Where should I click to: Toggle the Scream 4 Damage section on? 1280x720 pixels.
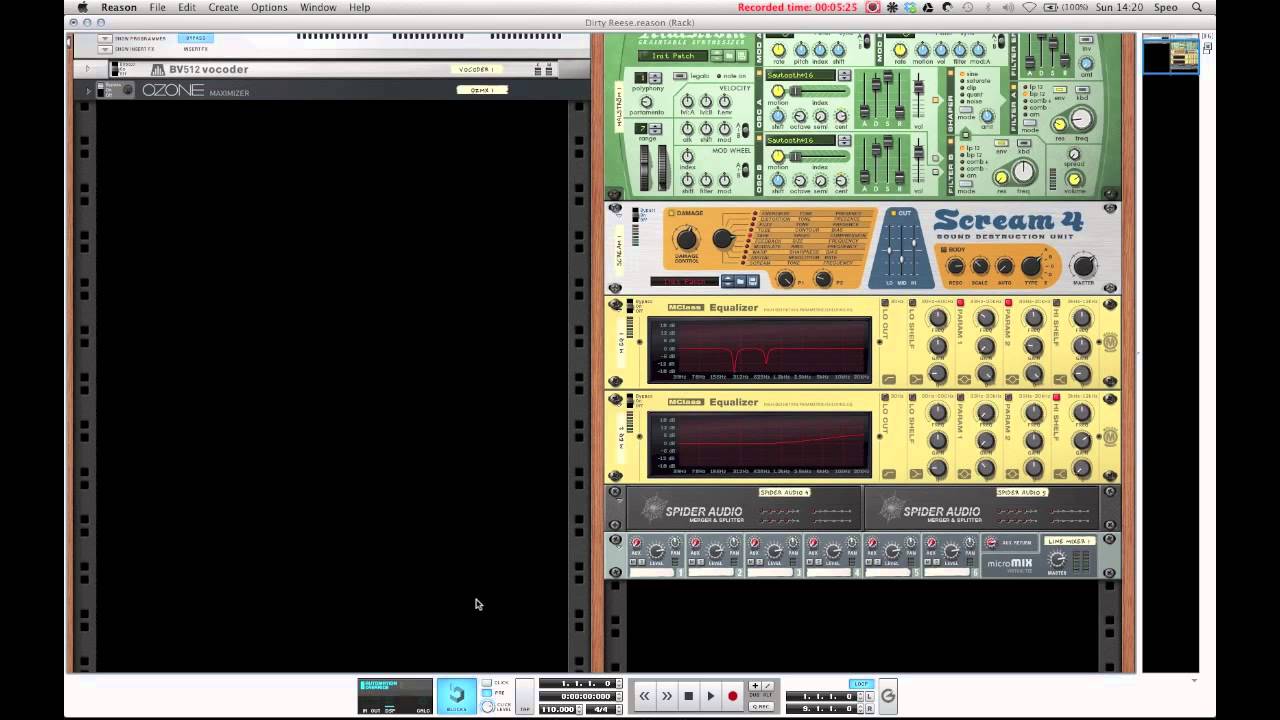670,213
